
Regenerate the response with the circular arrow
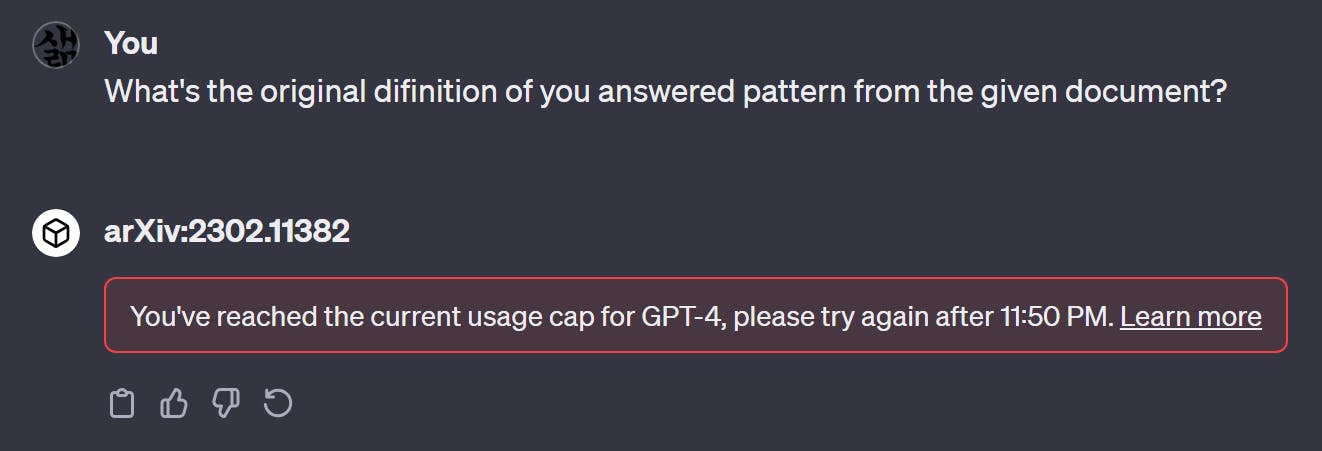click(x=278, y=404)
